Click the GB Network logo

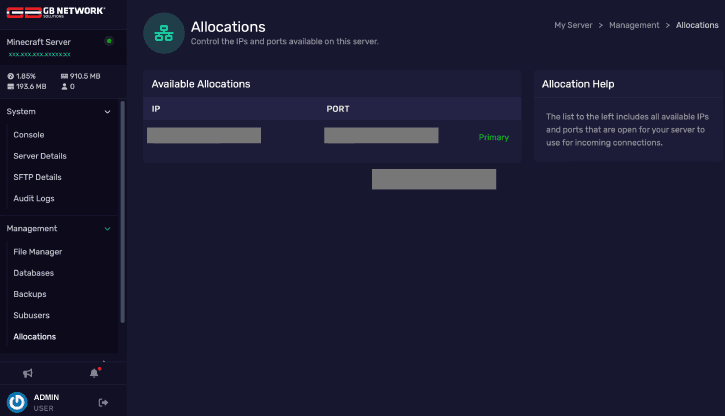(x=55, y=11)
